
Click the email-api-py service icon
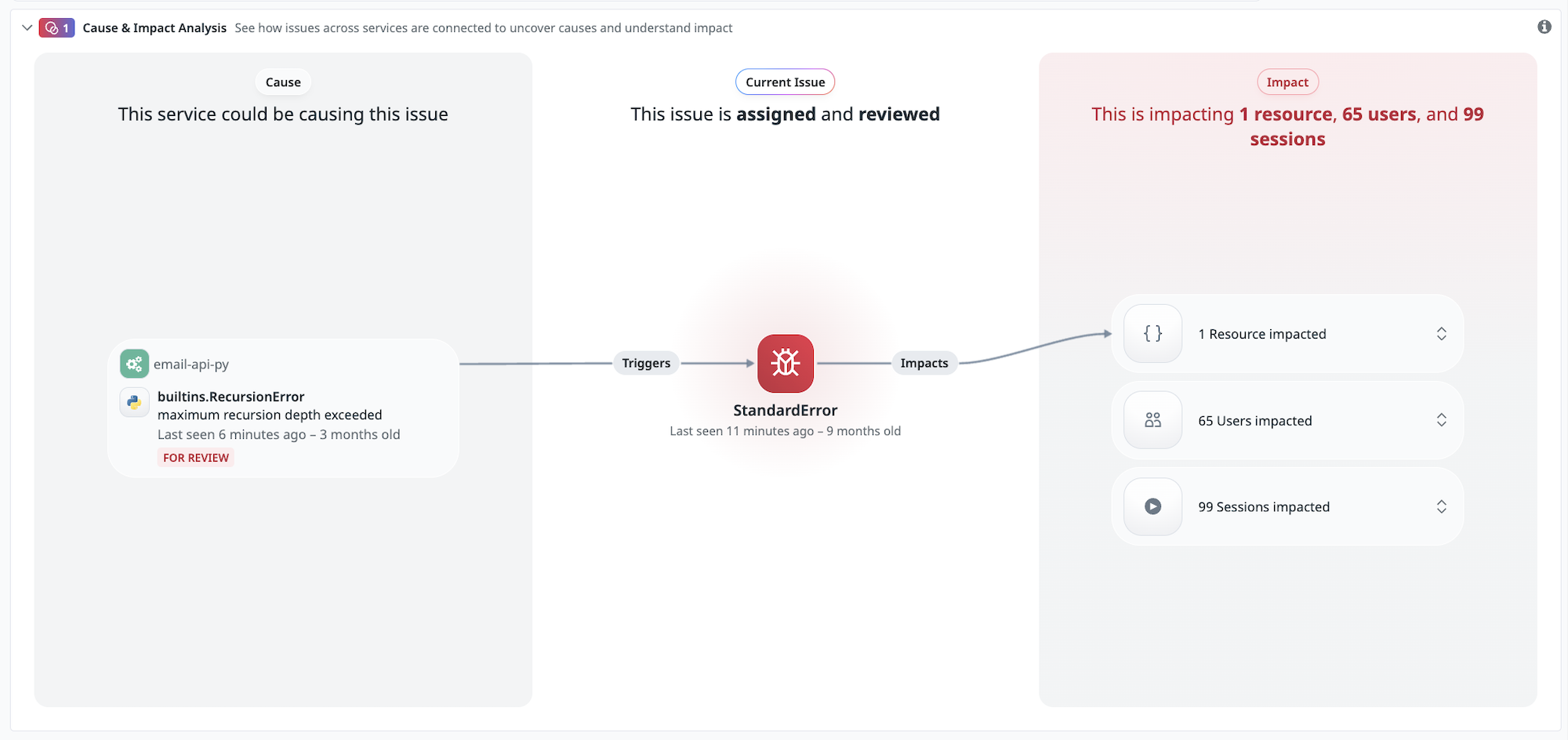134,364
